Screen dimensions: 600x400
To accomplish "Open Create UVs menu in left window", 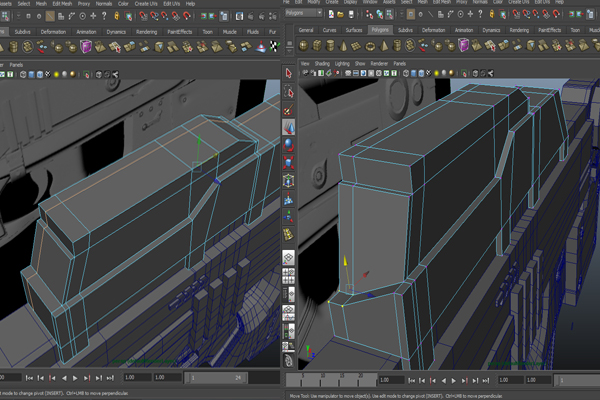I will click(146, 3).
